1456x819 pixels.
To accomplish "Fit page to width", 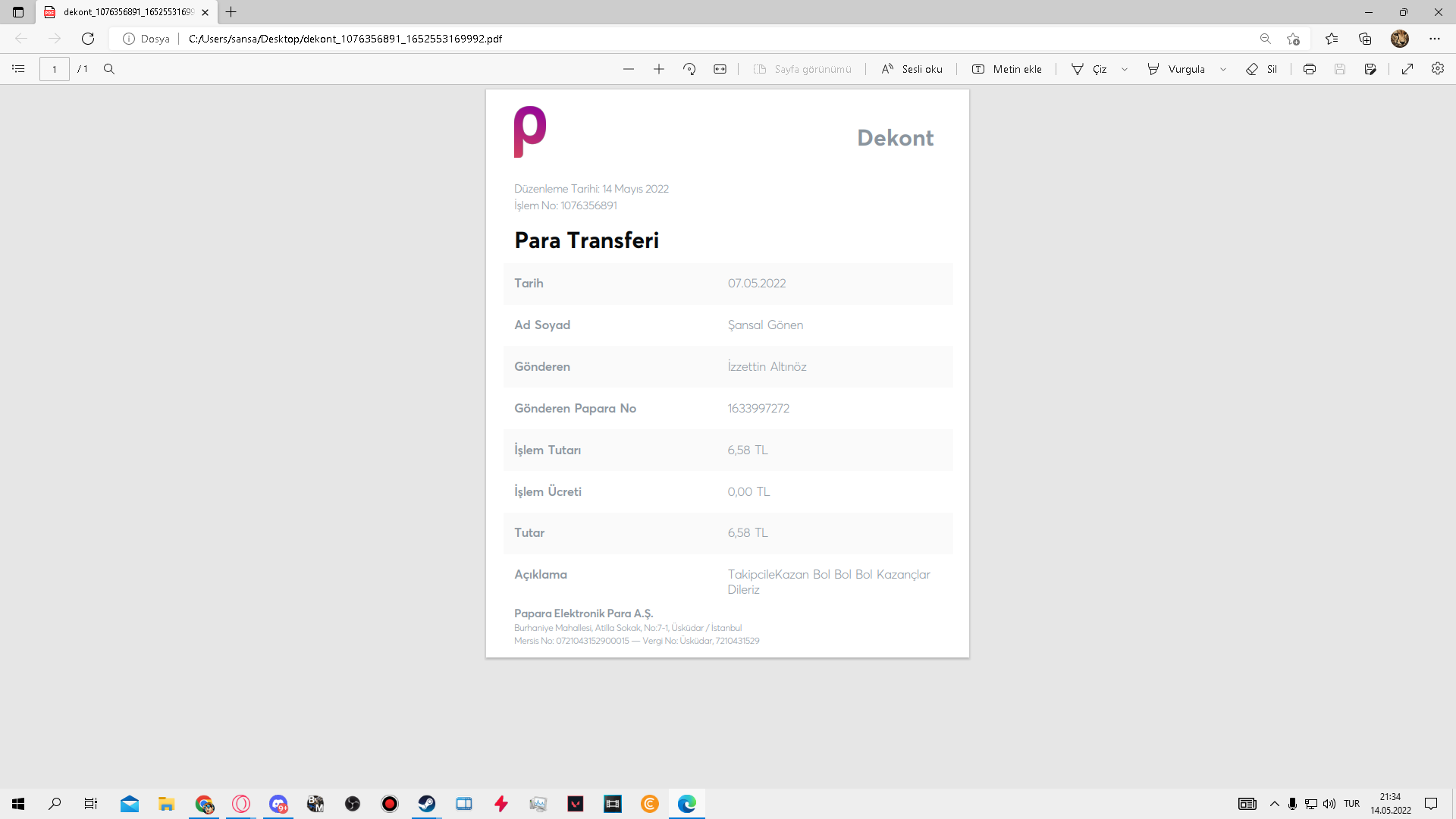I will (720, 69).
